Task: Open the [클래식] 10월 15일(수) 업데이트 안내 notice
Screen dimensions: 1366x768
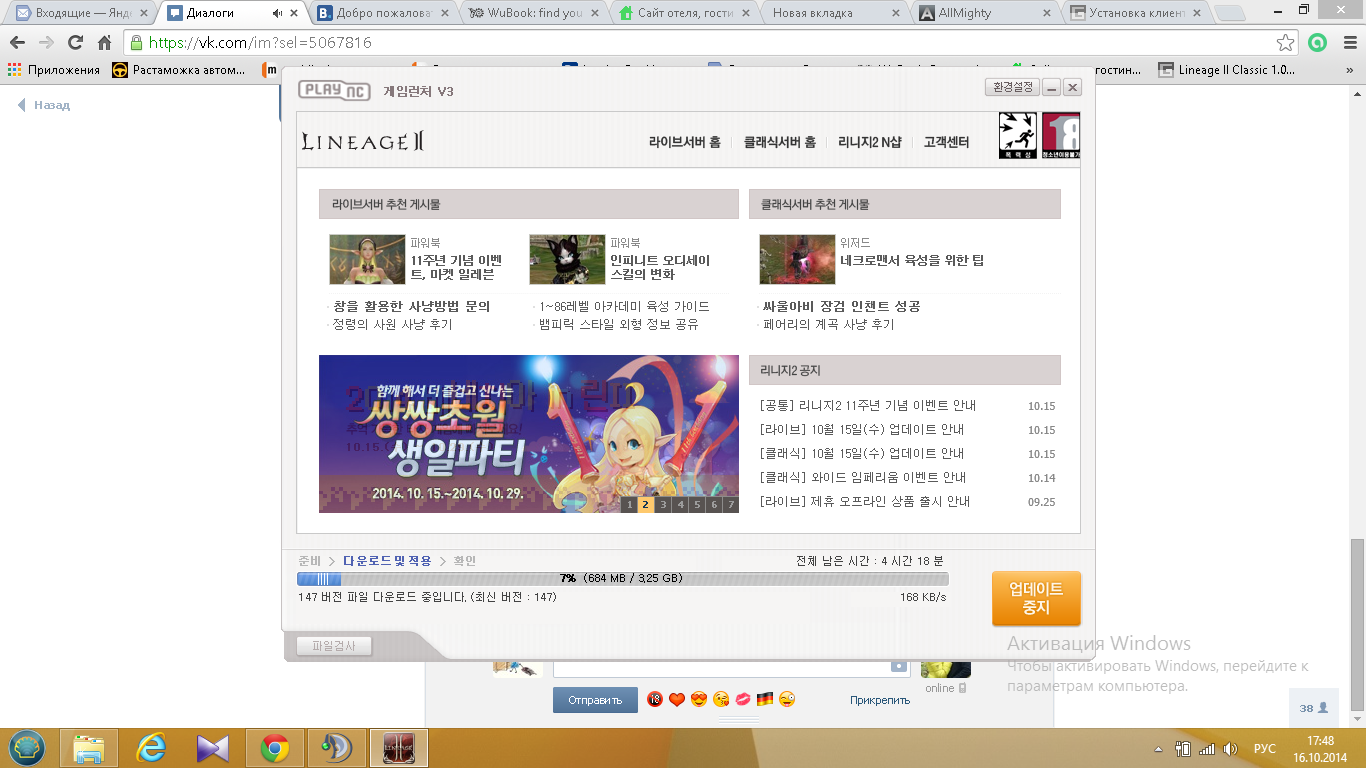Action: (862, 454)
